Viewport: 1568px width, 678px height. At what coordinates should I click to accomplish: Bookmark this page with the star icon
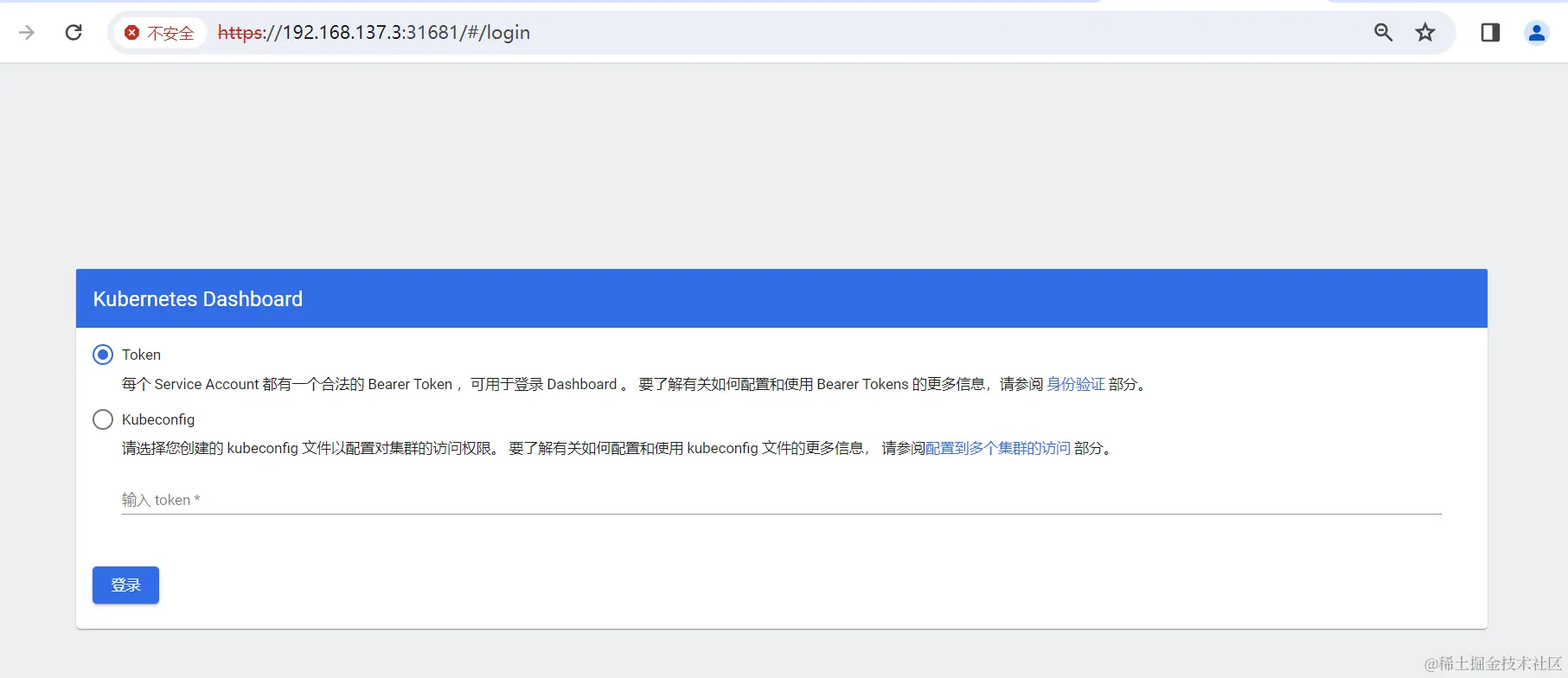pyautogui.click(x=1425, y=33)
